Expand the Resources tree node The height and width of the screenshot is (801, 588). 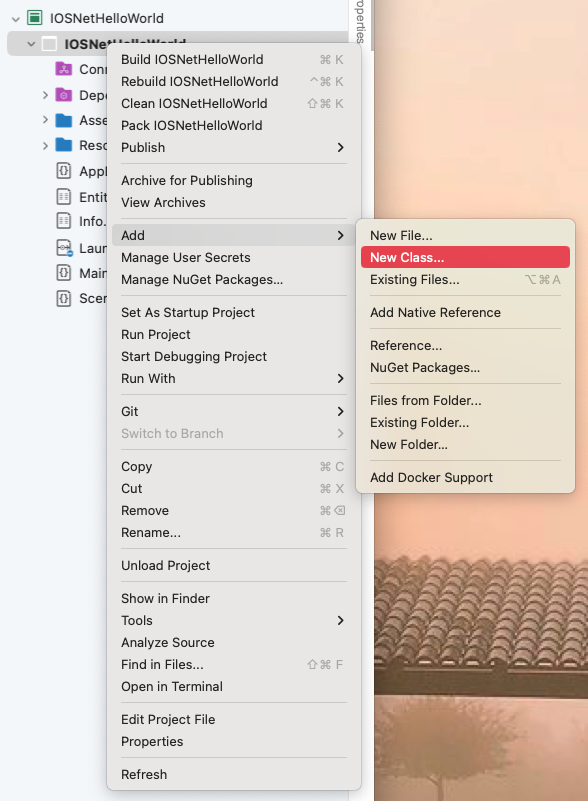tap(45, 145)
